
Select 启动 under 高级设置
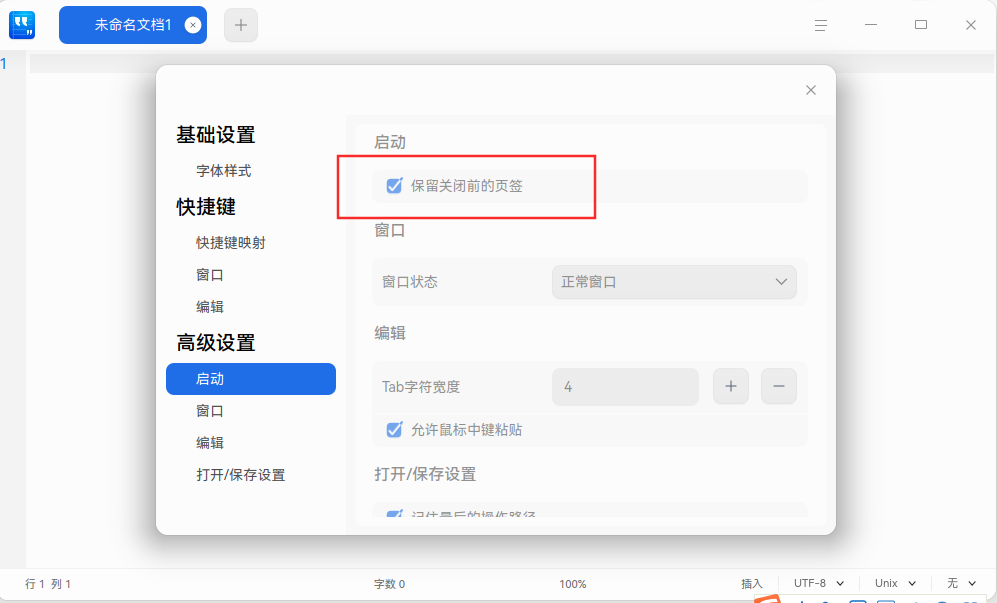point(251,379)
